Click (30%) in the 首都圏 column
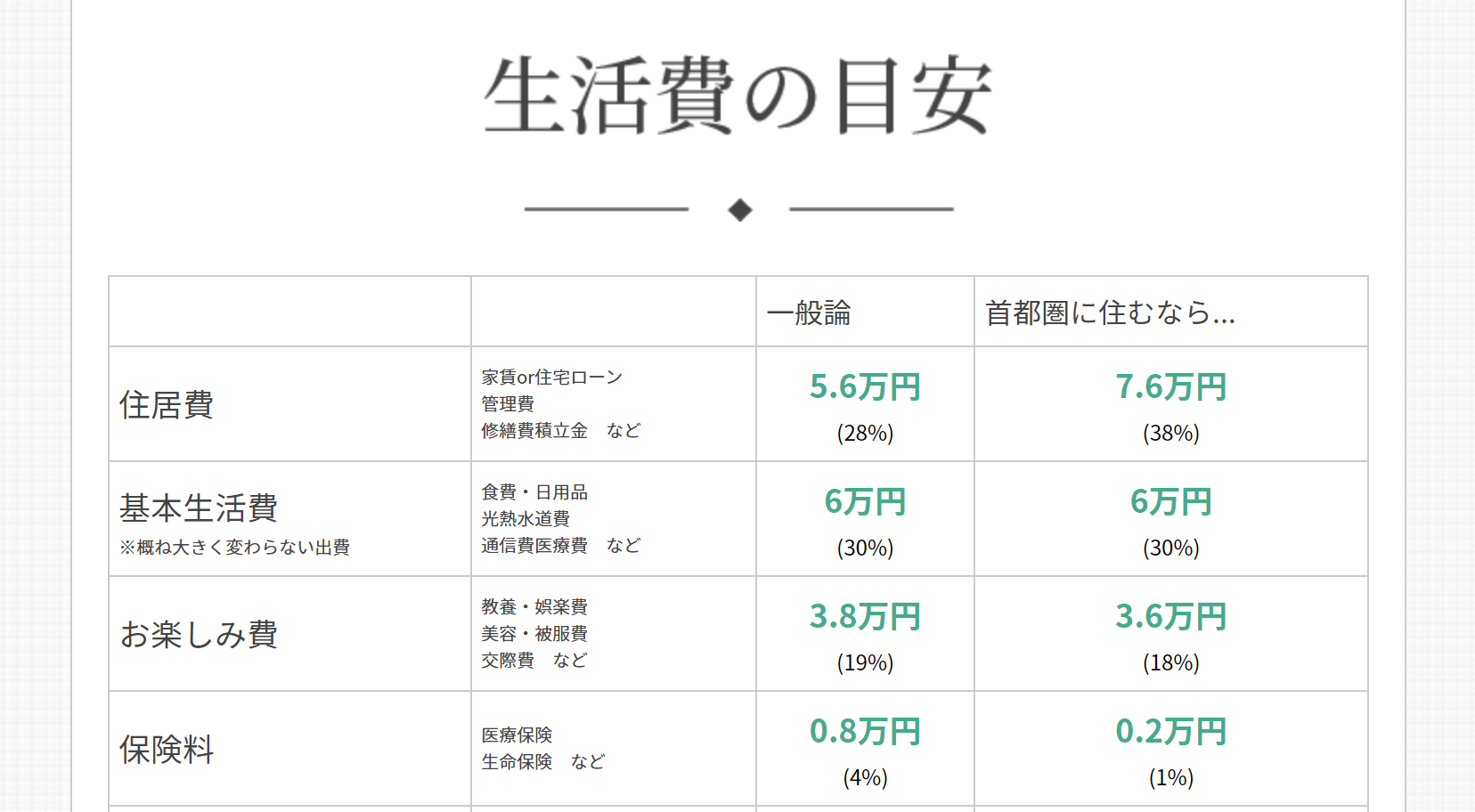 pyautogui.click(x=1171, y=548)
